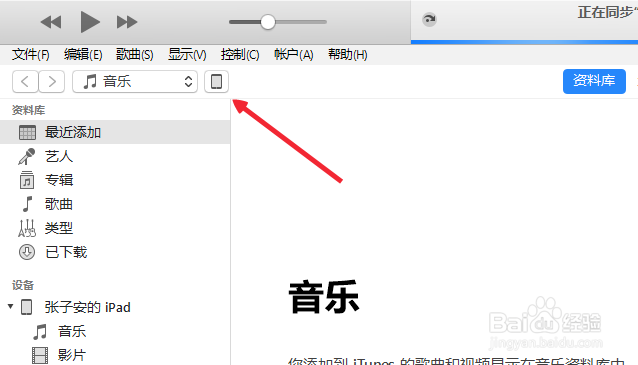Start playback with the play button
Screen dimensions: 638x365
[x=90, y=22]
